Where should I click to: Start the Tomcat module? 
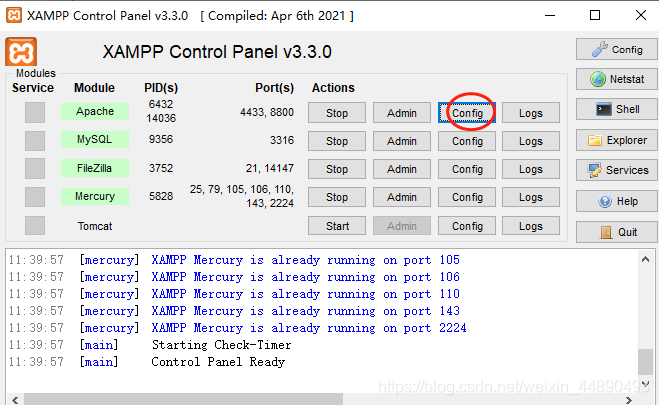point(337,226)
